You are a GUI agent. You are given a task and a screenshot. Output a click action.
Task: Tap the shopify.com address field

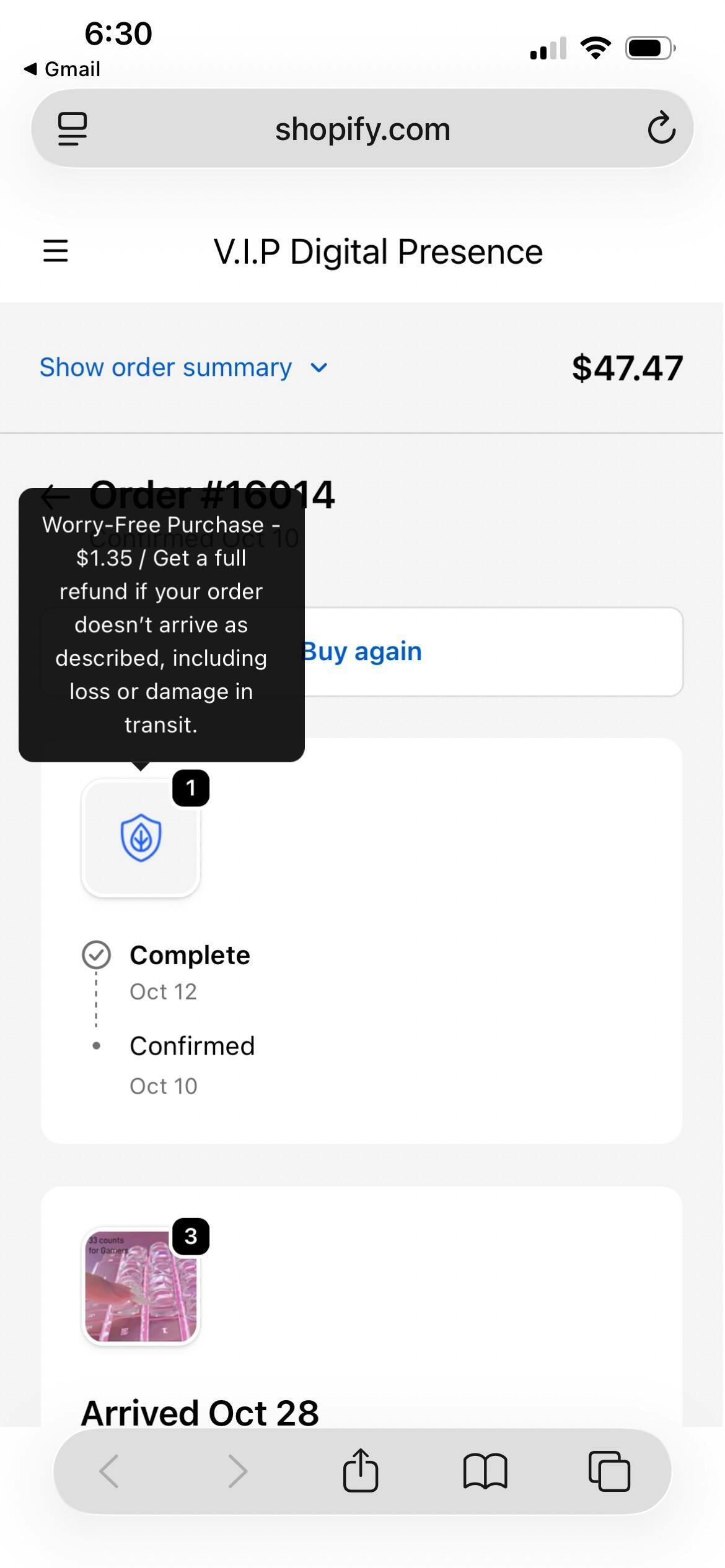[362, 129]
